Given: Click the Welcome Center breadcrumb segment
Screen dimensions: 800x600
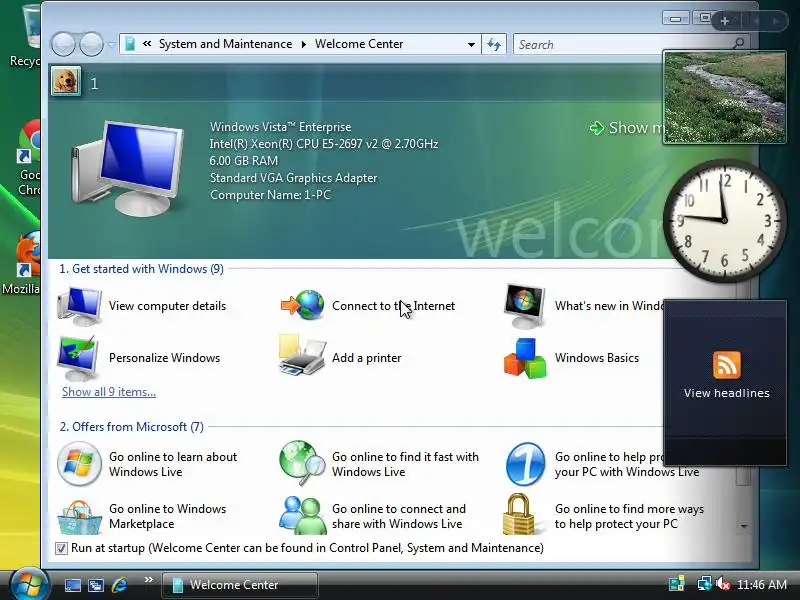Looking at the screenshot, I should 359,44.
